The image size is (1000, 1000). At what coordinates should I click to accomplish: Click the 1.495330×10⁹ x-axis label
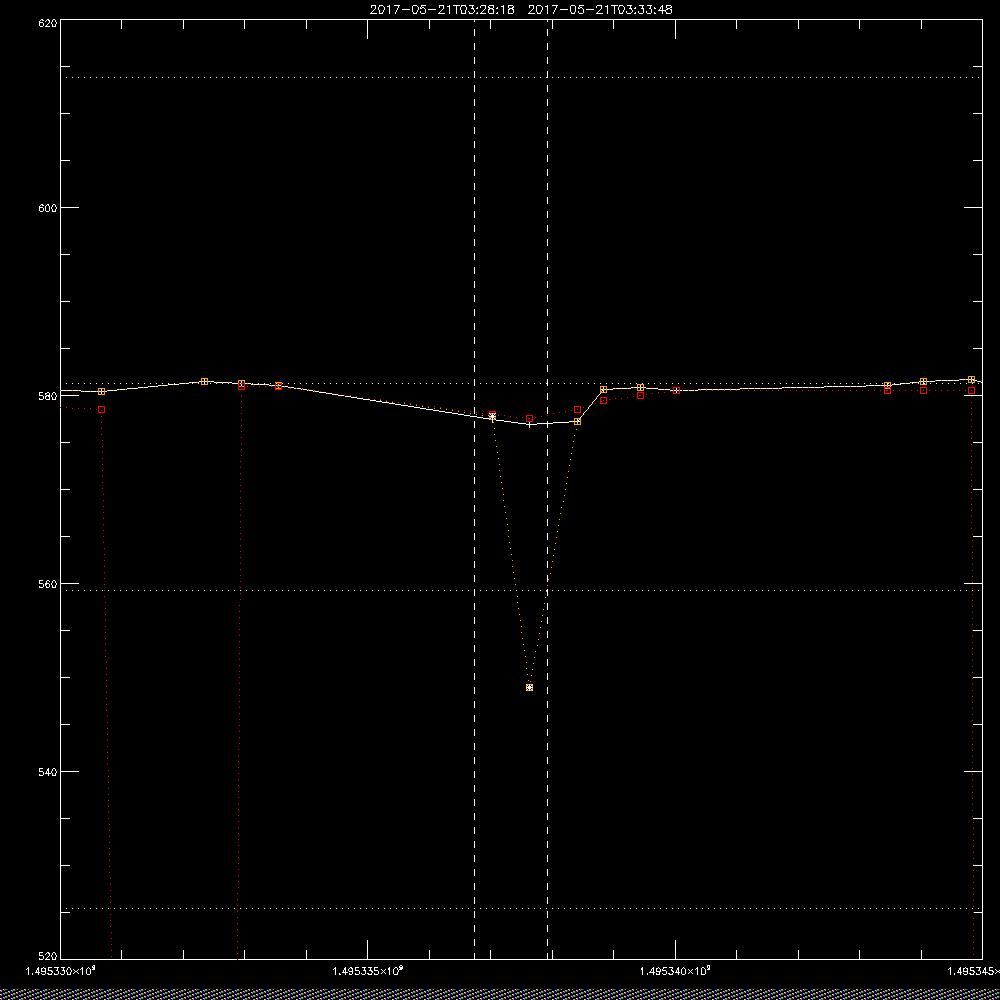click(61, 971)
